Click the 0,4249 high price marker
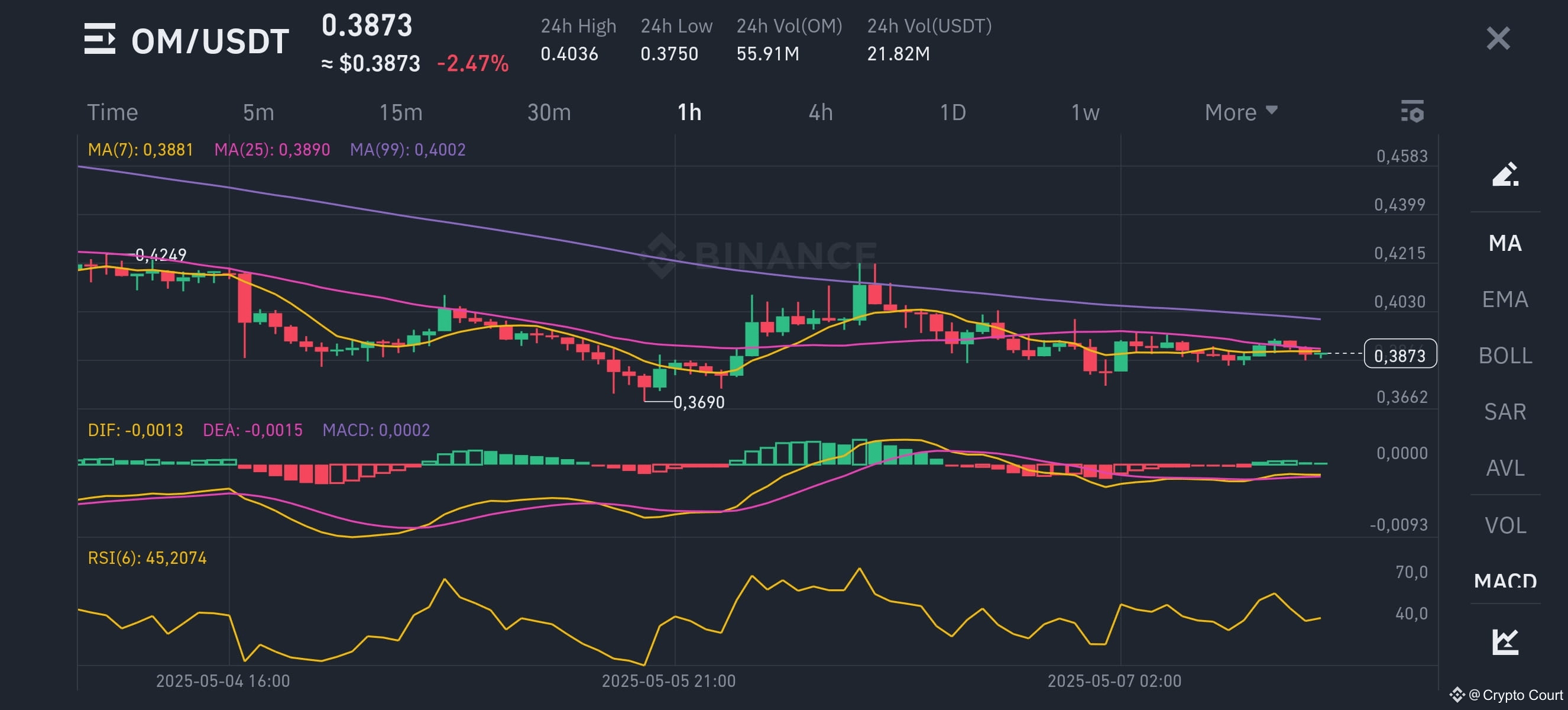This screenshot has height=710, width=1568. coord(161,254)
